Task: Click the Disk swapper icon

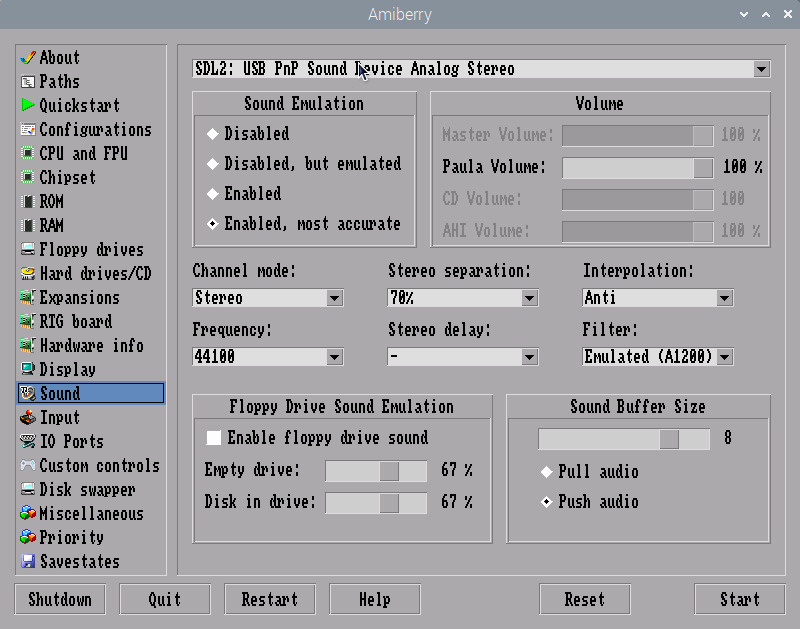Action: (28, 489)
